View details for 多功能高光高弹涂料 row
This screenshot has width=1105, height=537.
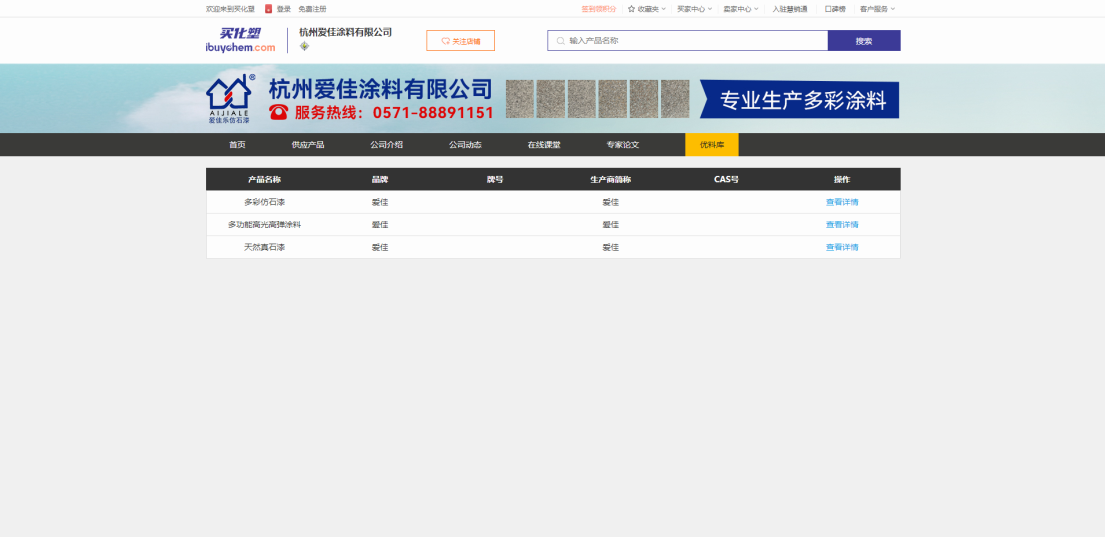point(842,225)
